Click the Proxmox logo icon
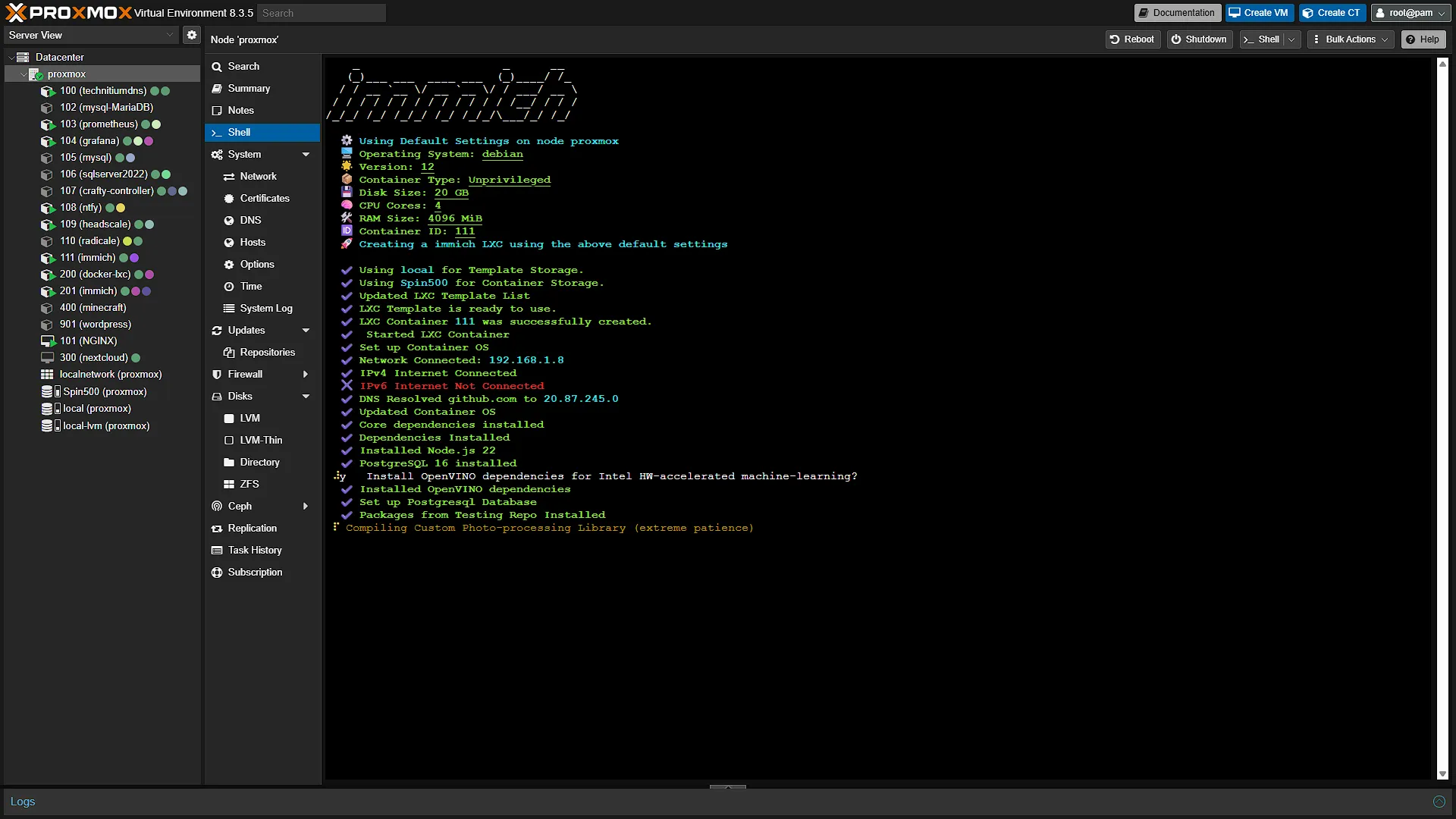1456x819 pixels. click(16, 12)
